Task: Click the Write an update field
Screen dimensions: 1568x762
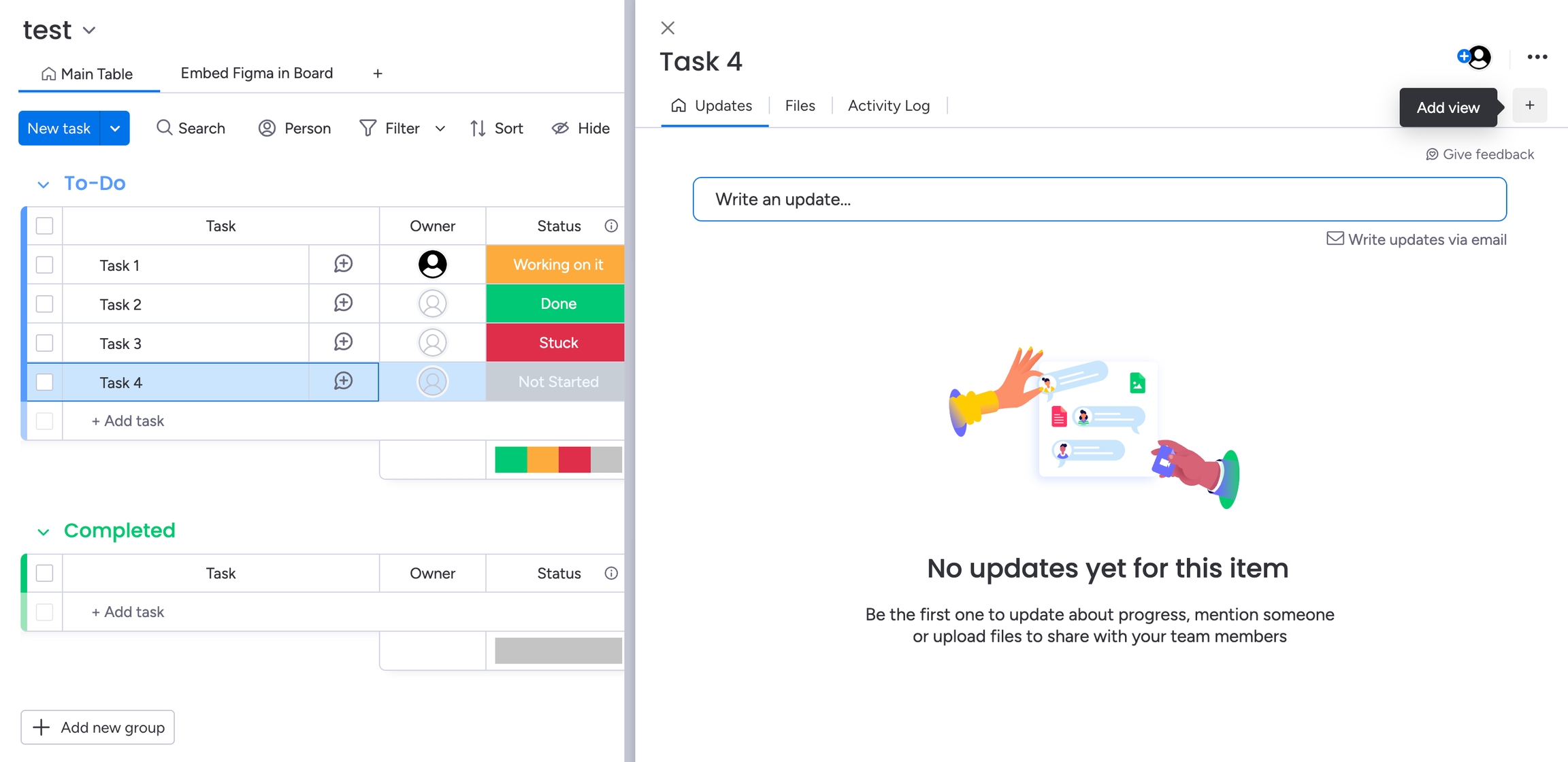Action: tap(1099, 199)
